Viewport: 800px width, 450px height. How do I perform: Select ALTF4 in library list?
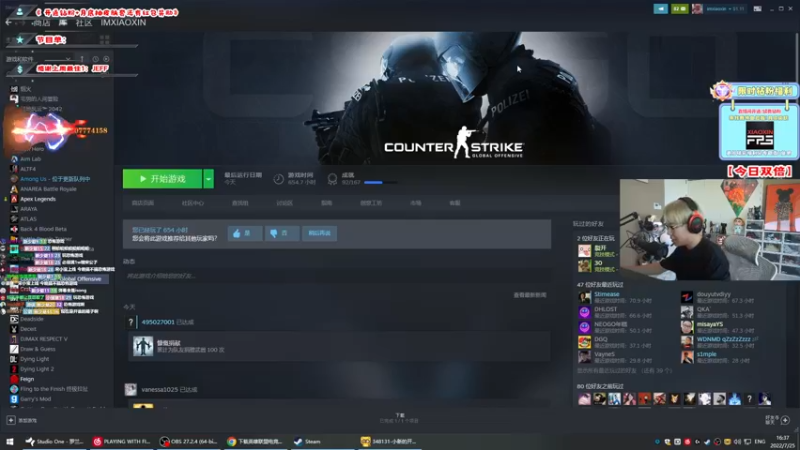pyautogui.click(x=28, y=169)
